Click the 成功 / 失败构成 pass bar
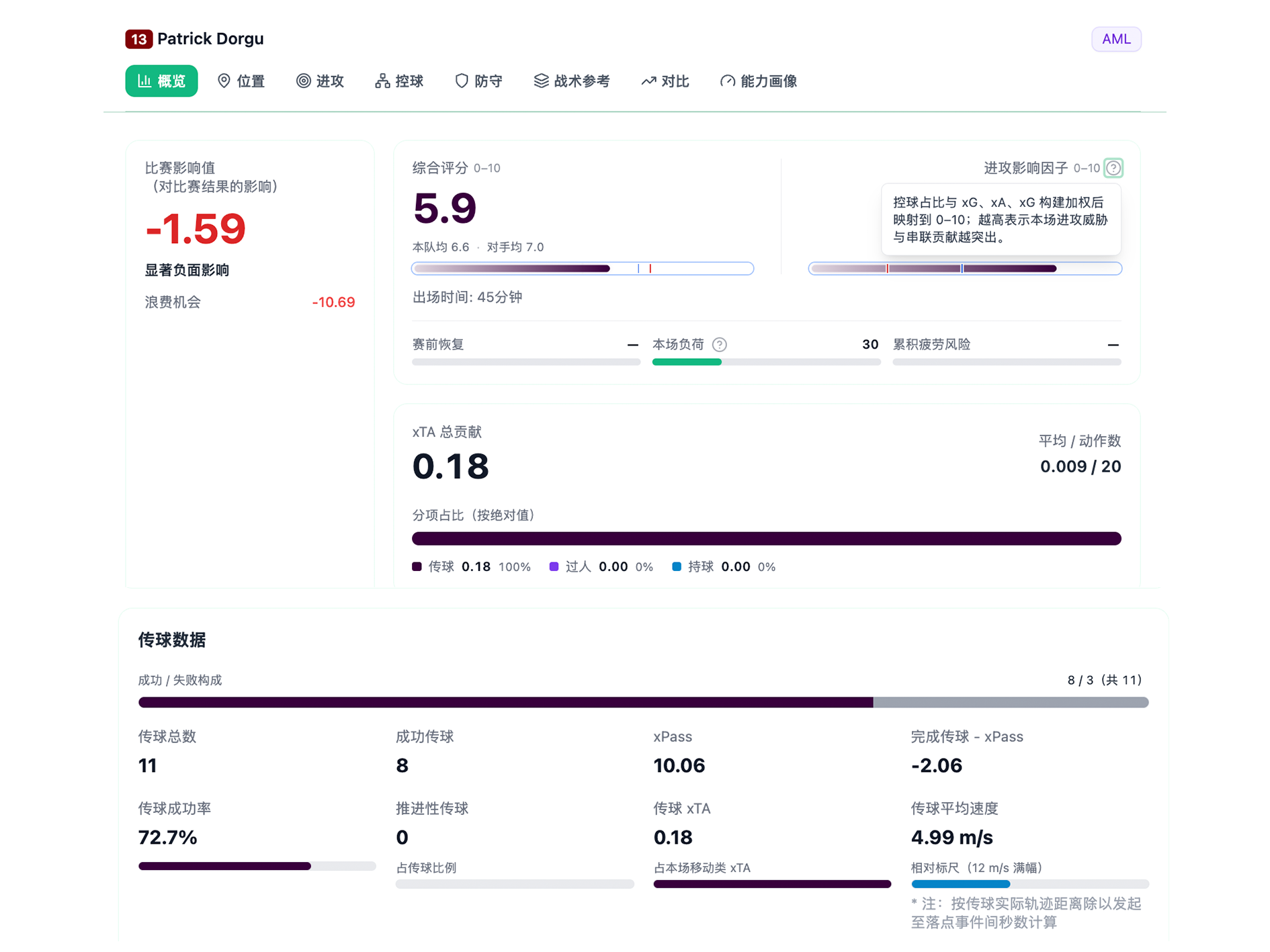 point(644,702)
